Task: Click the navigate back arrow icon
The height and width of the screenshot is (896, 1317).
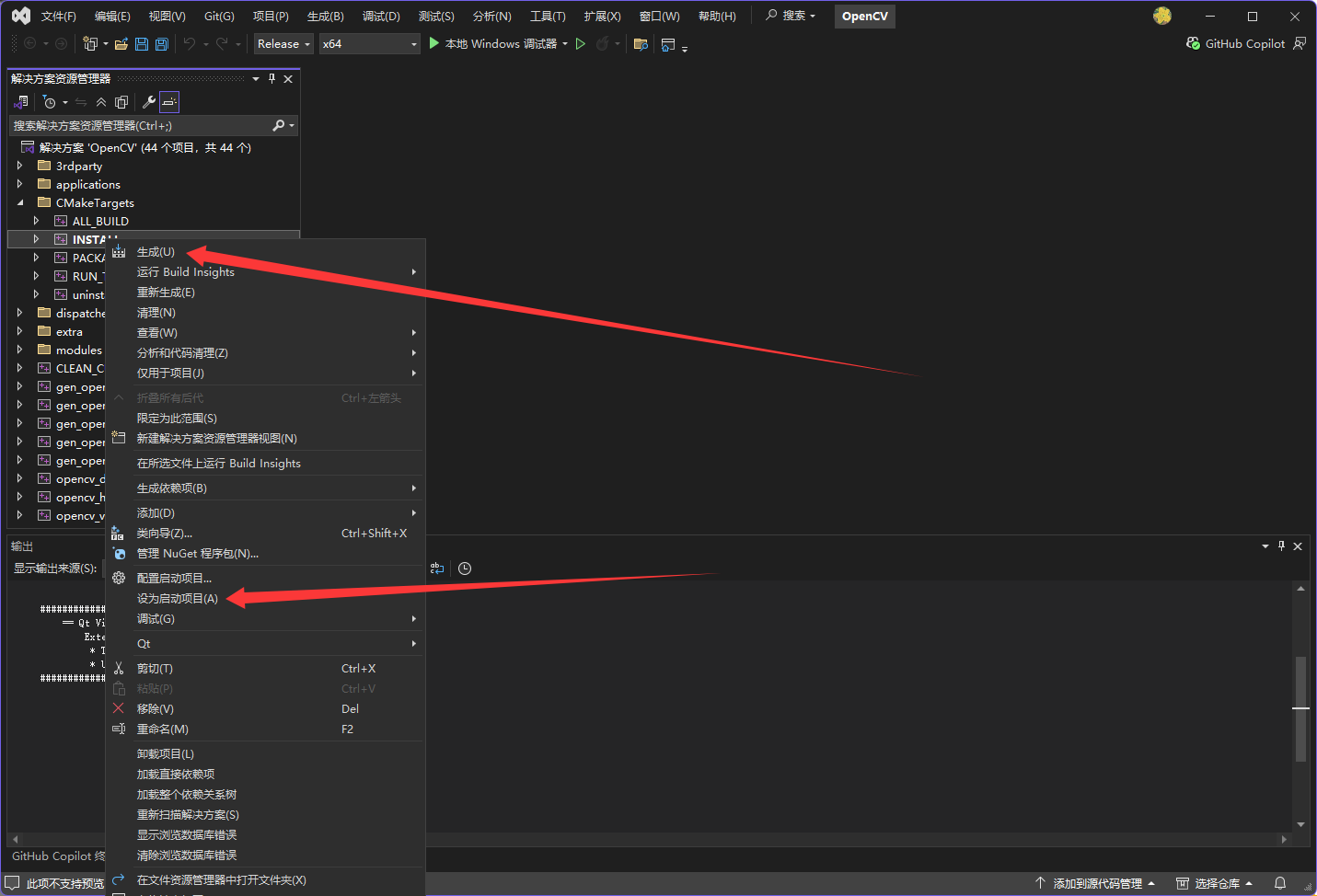Action: click(x=29, y=43)
